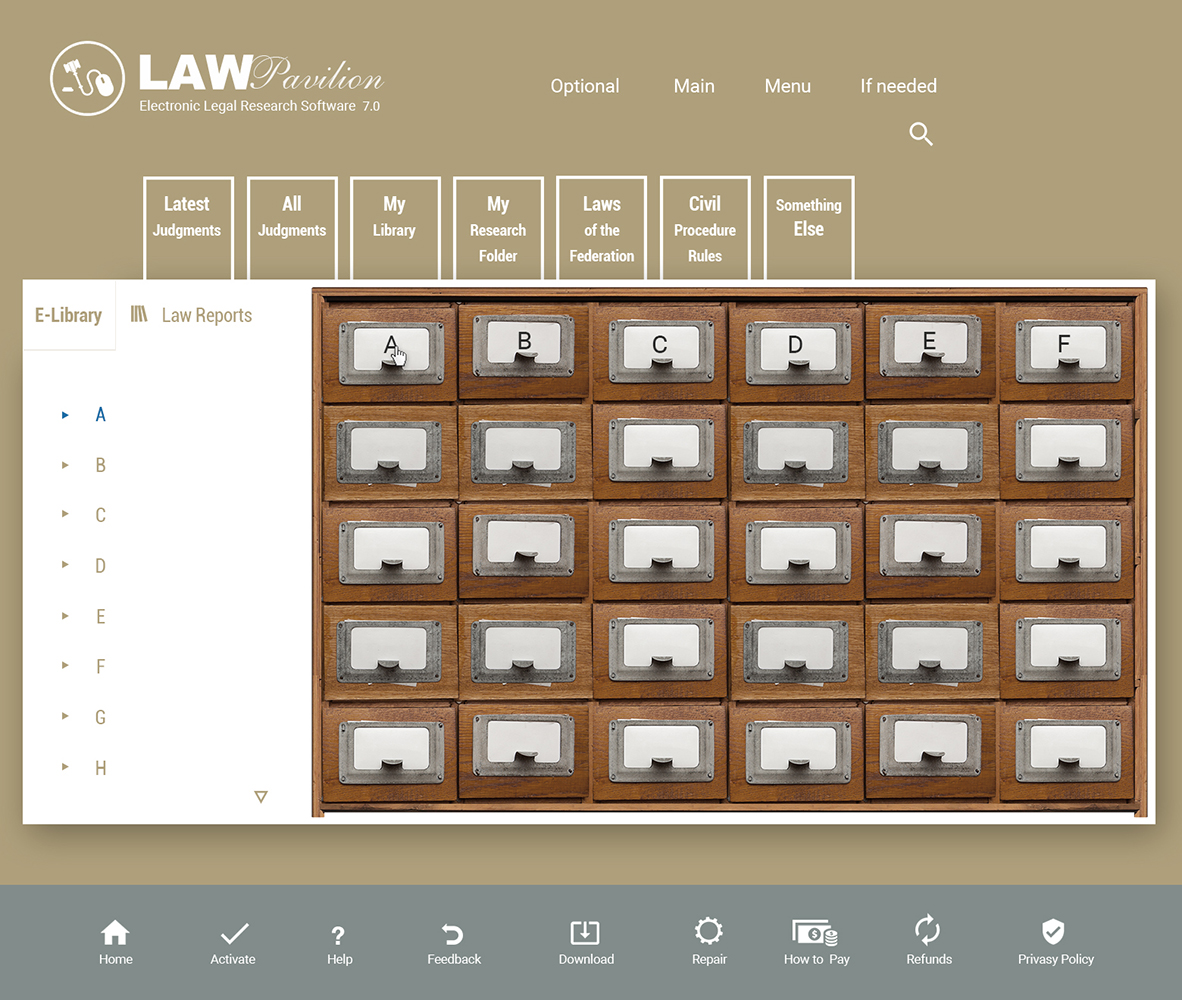The height and width of the screenshot is (1000, 1182).
Task: Expand the G tree item arrow
Action: pyautogui.click(x=65, y=716)
